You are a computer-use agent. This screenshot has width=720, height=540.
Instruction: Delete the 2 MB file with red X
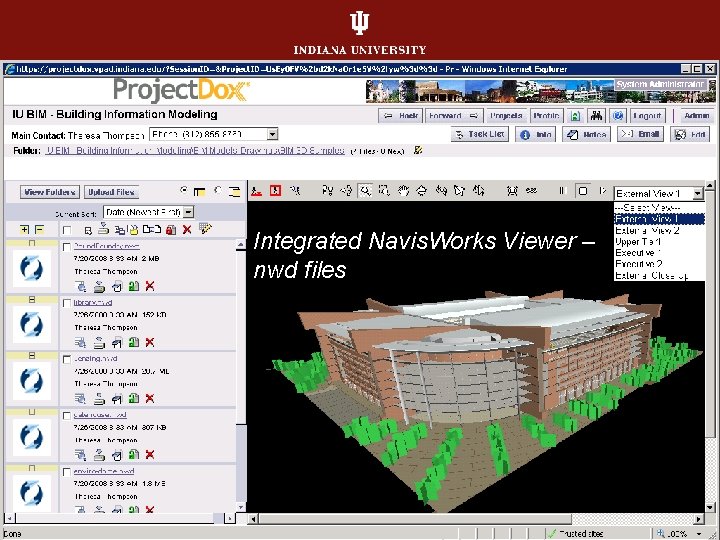tap(150, 287)
